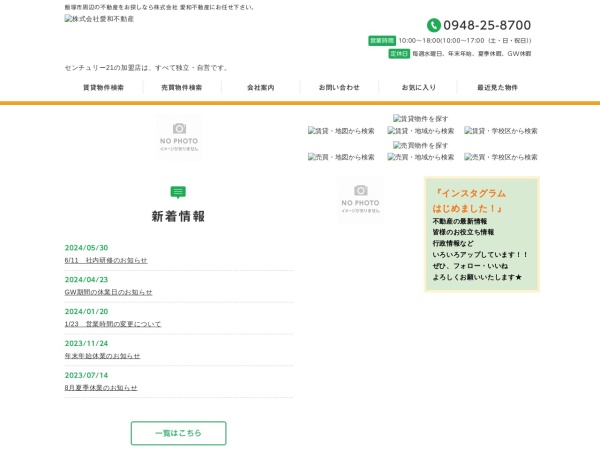Click 売買物件を探す image heading
The width and height of the screenshot is (600, 450).
(x=420, y=145)
